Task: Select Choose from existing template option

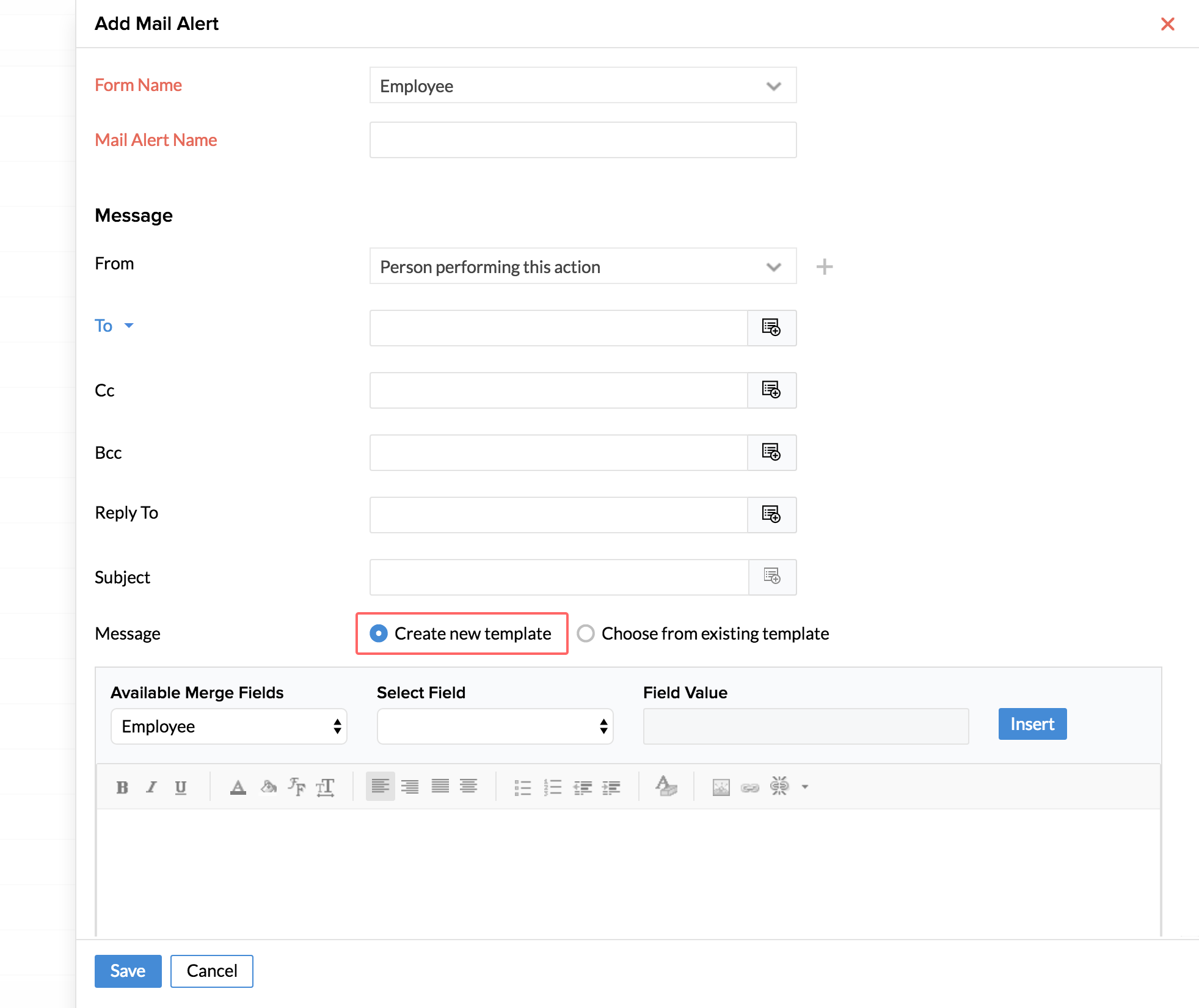Action: (x=586, y=634)
